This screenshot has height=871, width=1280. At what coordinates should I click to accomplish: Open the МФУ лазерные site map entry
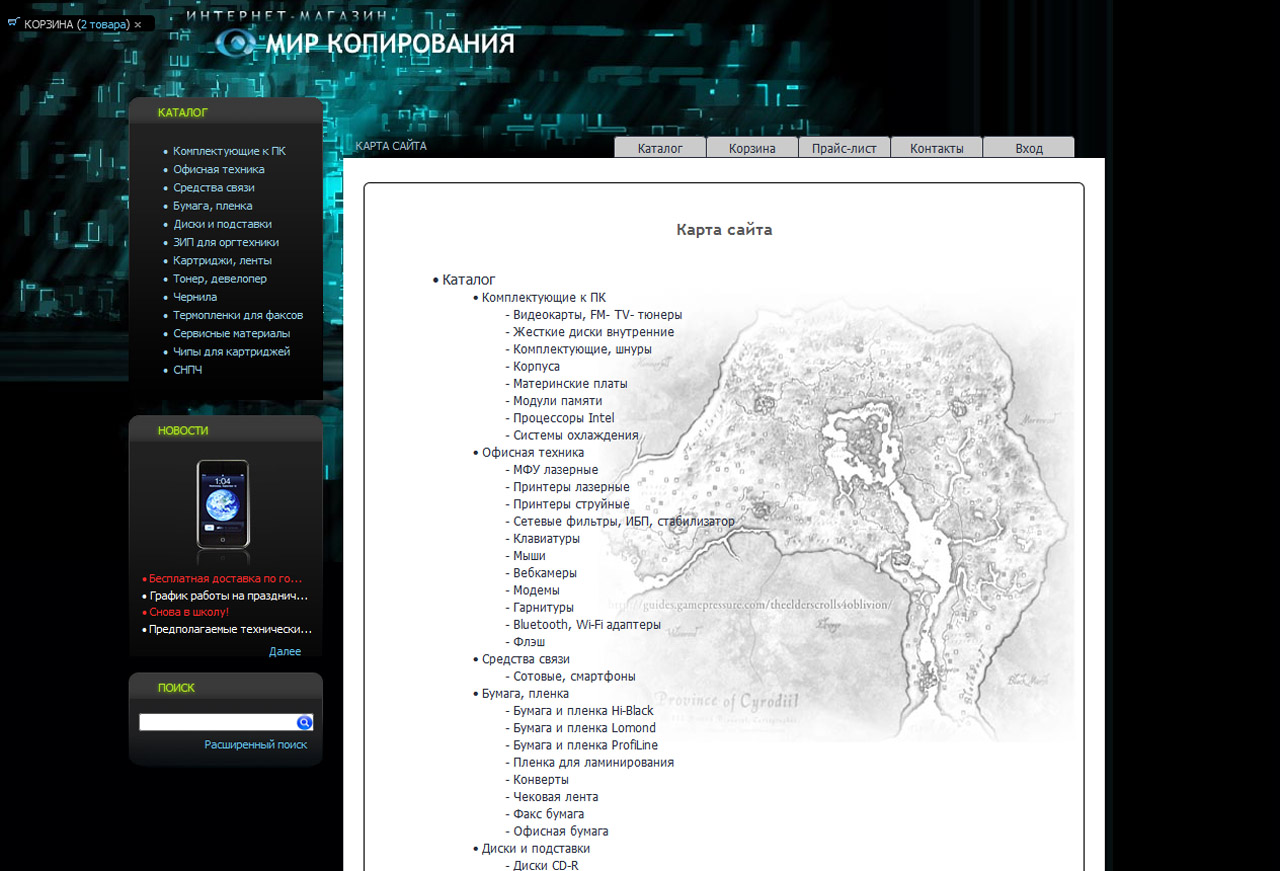click(x=555, y=470)
